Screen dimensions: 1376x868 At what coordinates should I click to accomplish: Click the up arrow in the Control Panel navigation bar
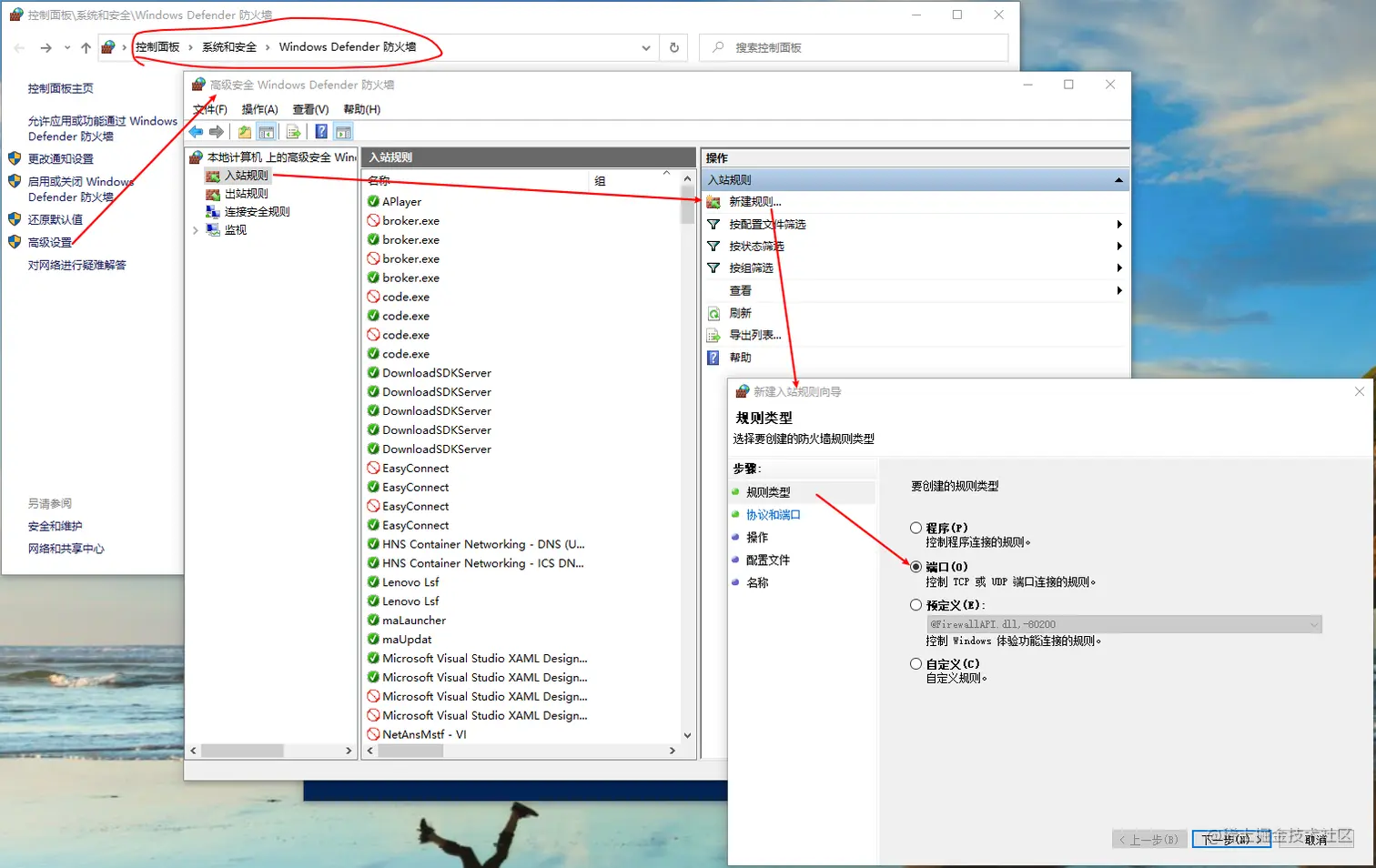86,47
